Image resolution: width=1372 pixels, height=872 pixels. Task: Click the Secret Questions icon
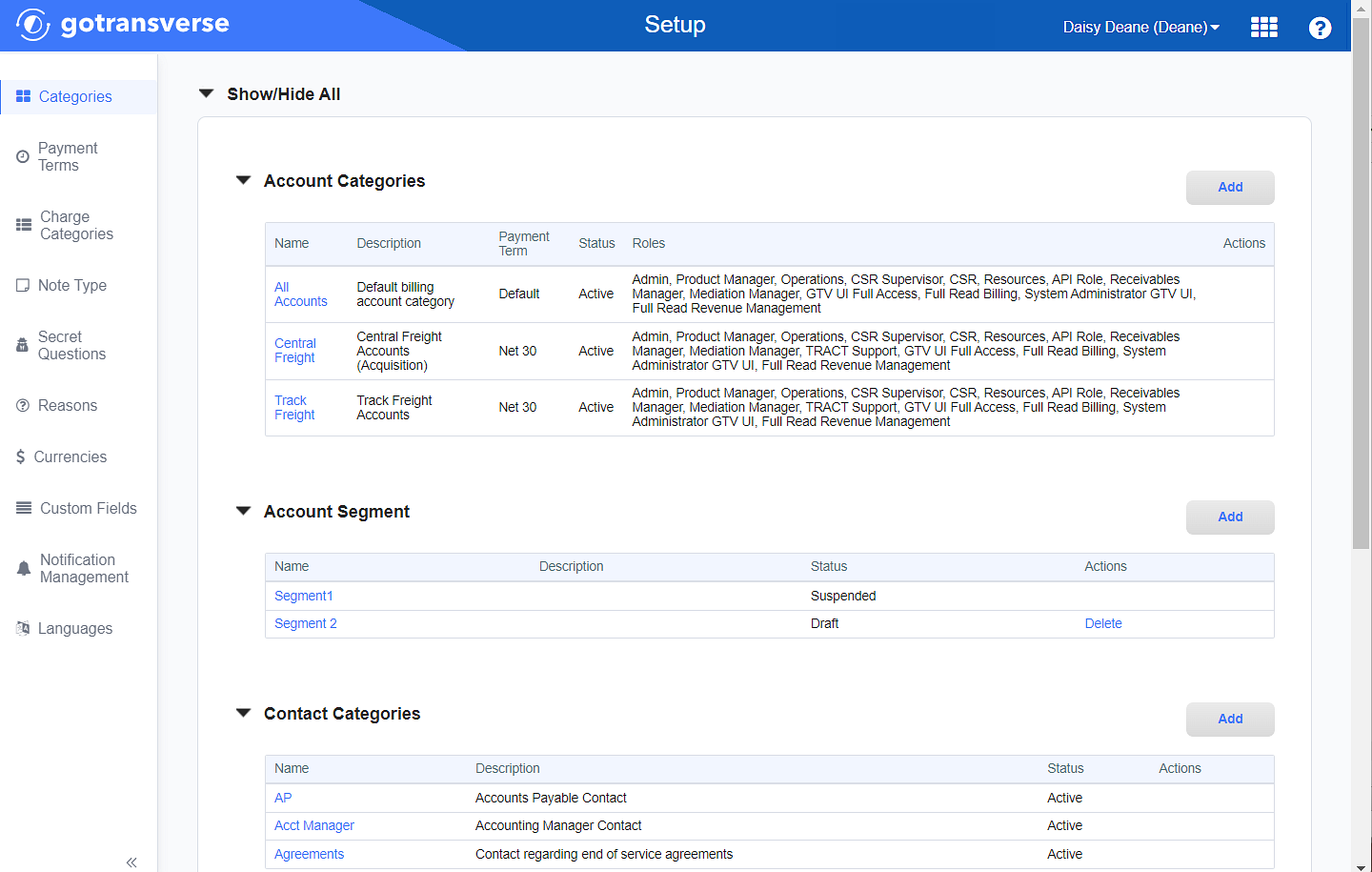click(x=23, y=345)
